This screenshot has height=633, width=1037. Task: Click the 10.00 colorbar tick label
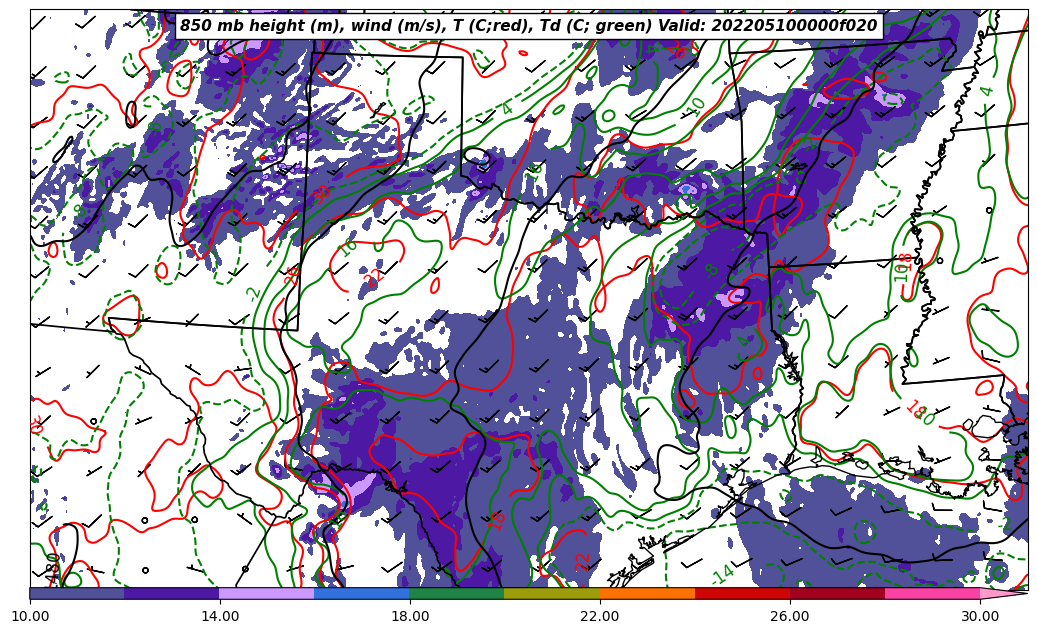tap(30, 616)
